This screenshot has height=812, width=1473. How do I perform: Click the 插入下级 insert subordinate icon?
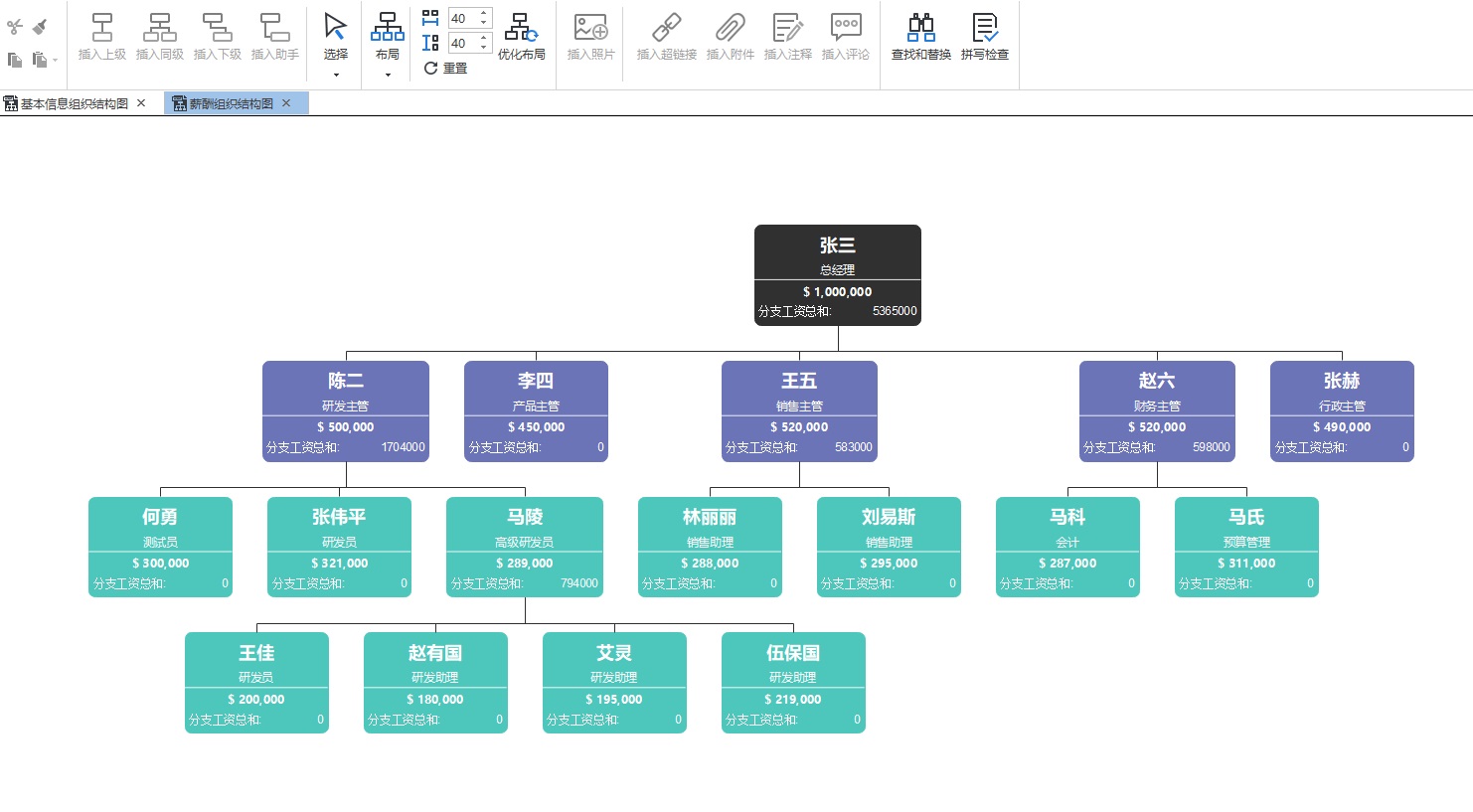click(217, 37)
